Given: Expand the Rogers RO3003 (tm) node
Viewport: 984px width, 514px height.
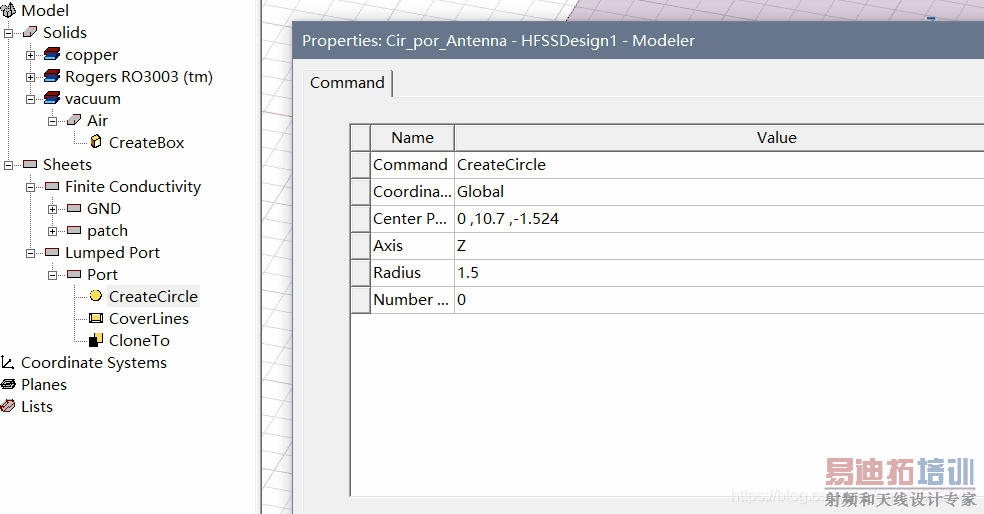Looking at the screenshot, I should (x=30, y=77).
